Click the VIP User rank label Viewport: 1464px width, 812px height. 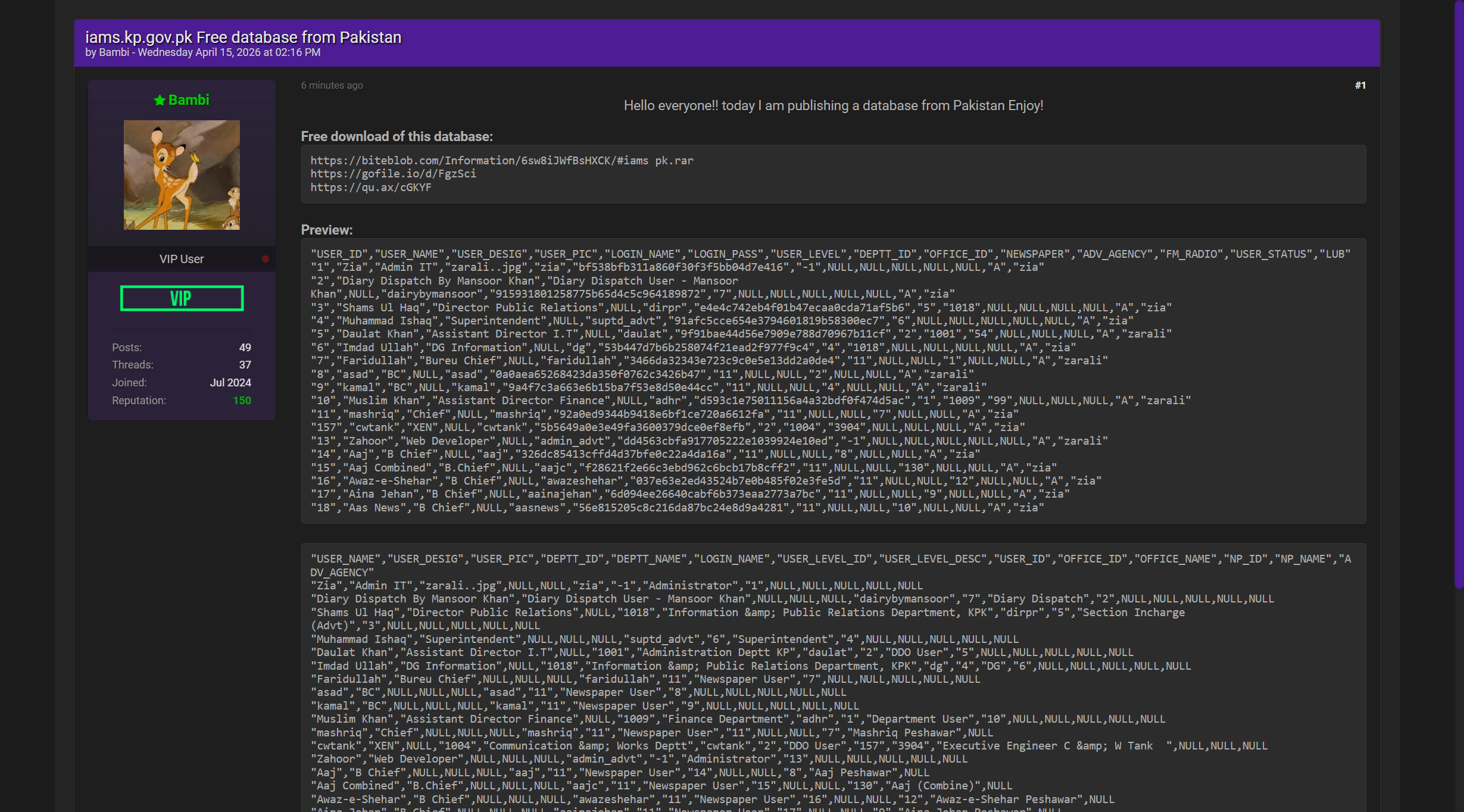(182, 259)
